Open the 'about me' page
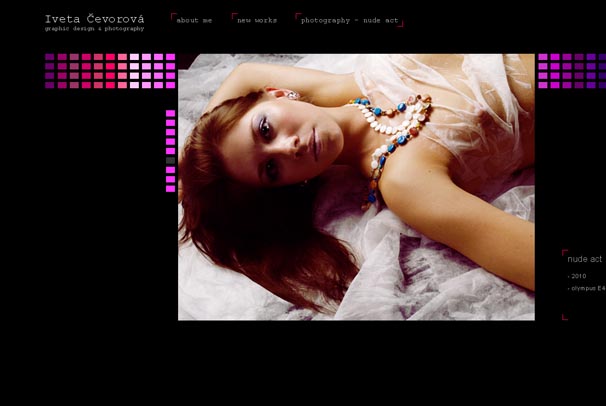 [194, 20]
